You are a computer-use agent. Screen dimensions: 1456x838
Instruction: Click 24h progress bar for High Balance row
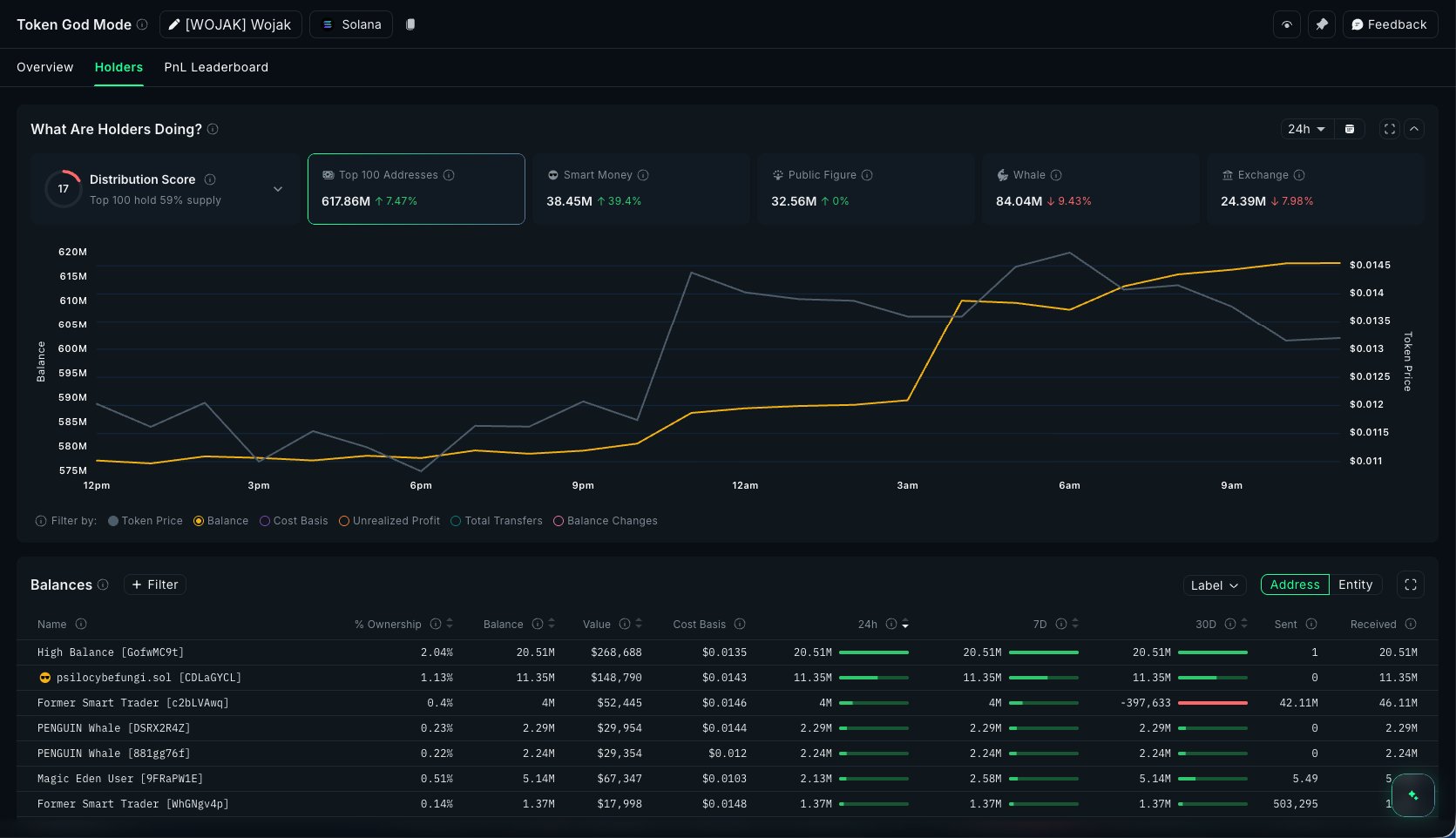point(873,652)
